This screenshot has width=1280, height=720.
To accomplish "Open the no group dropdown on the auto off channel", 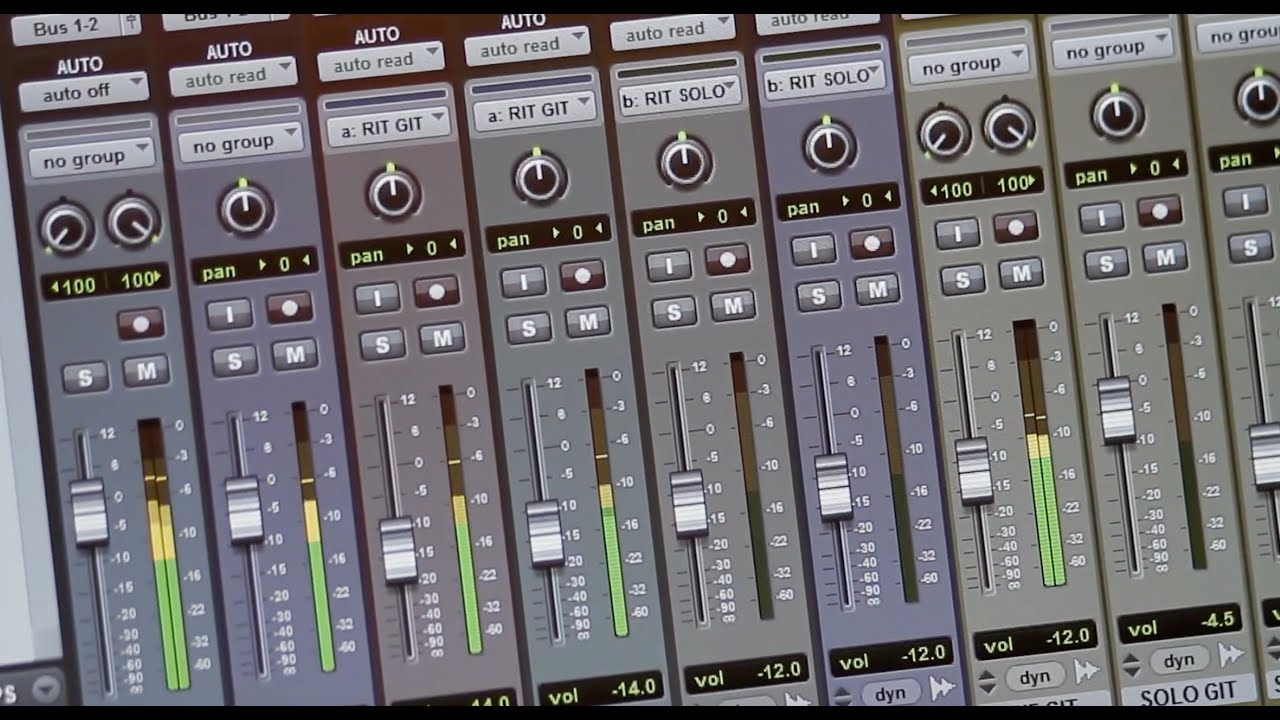I will coord(90,158).
